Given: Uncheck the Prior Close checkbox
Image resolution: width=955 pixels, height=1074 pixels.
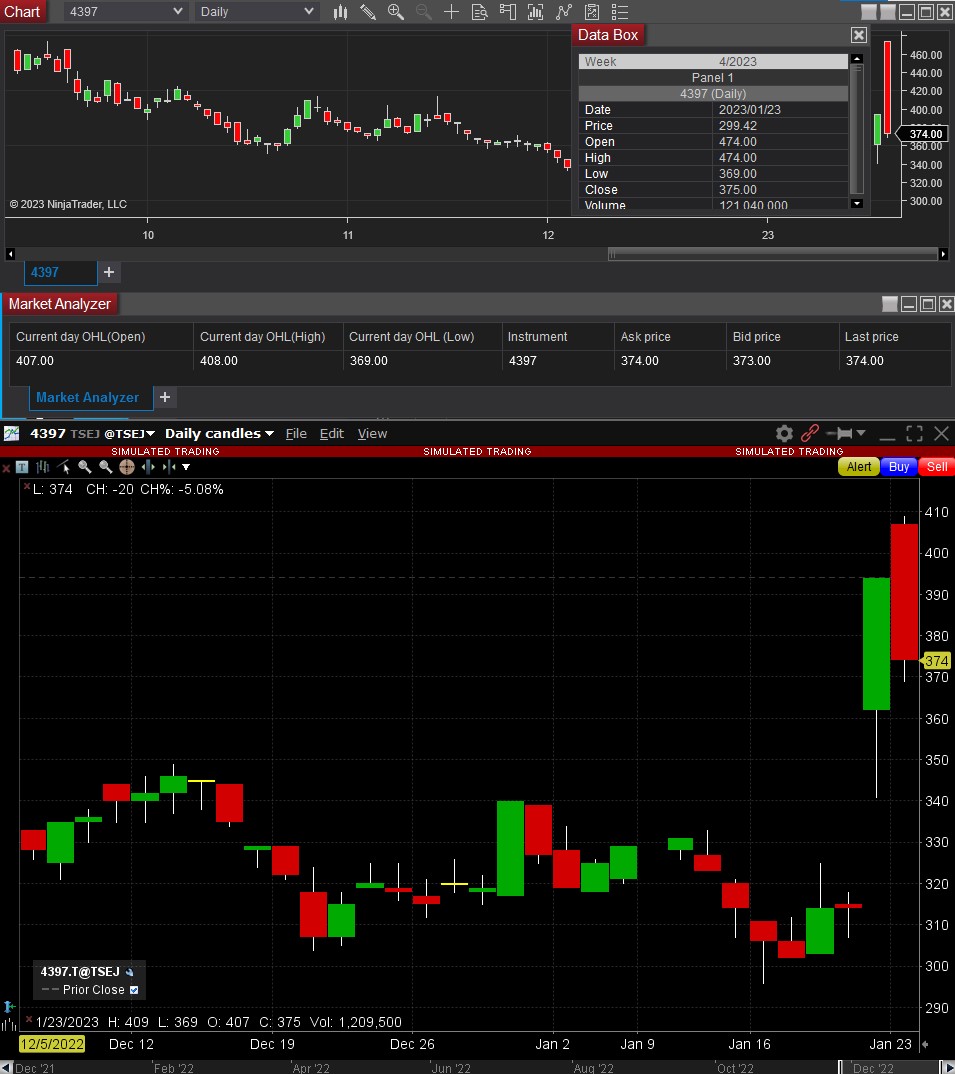Looking at the screenshot, I should click(x=134, y=990).
